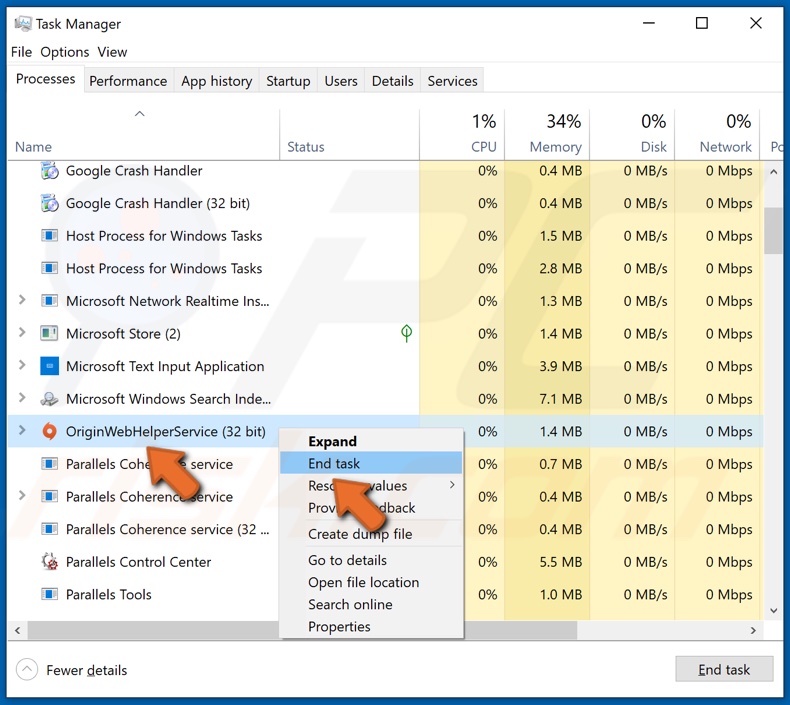Image resolution: width=790 pixels, height=705 pixels.
Task: Click the Microsoft Network Realtime Ins... icon
Action: [49, 301]
